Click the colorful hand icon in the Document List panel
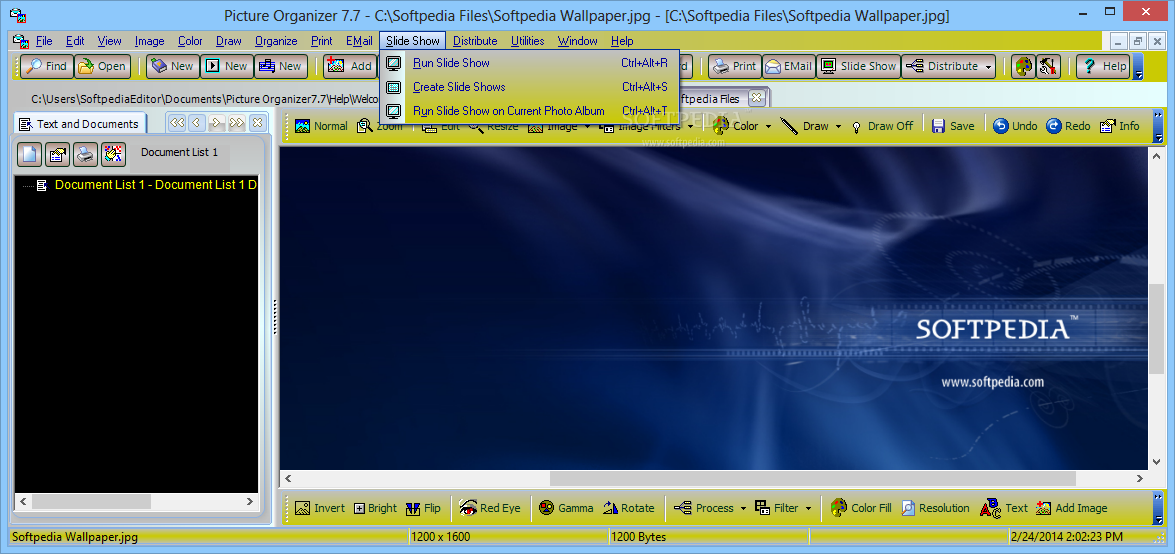This screenshot has height=554, width=1175. (113, 154)
